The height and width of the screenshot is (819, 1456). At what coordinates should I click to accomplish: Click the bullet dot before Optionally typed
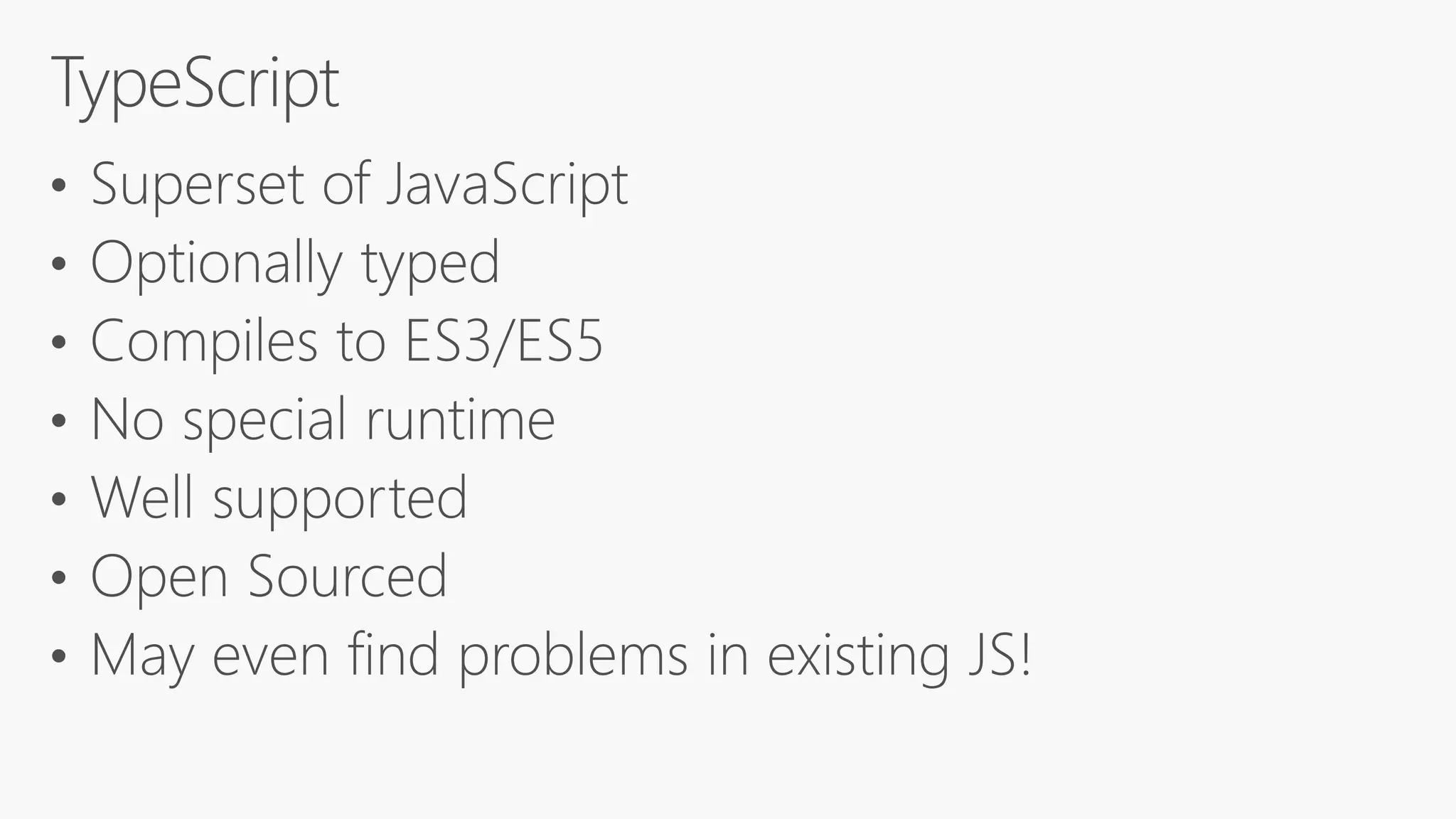pyautogui.click(x=59, y=264)
